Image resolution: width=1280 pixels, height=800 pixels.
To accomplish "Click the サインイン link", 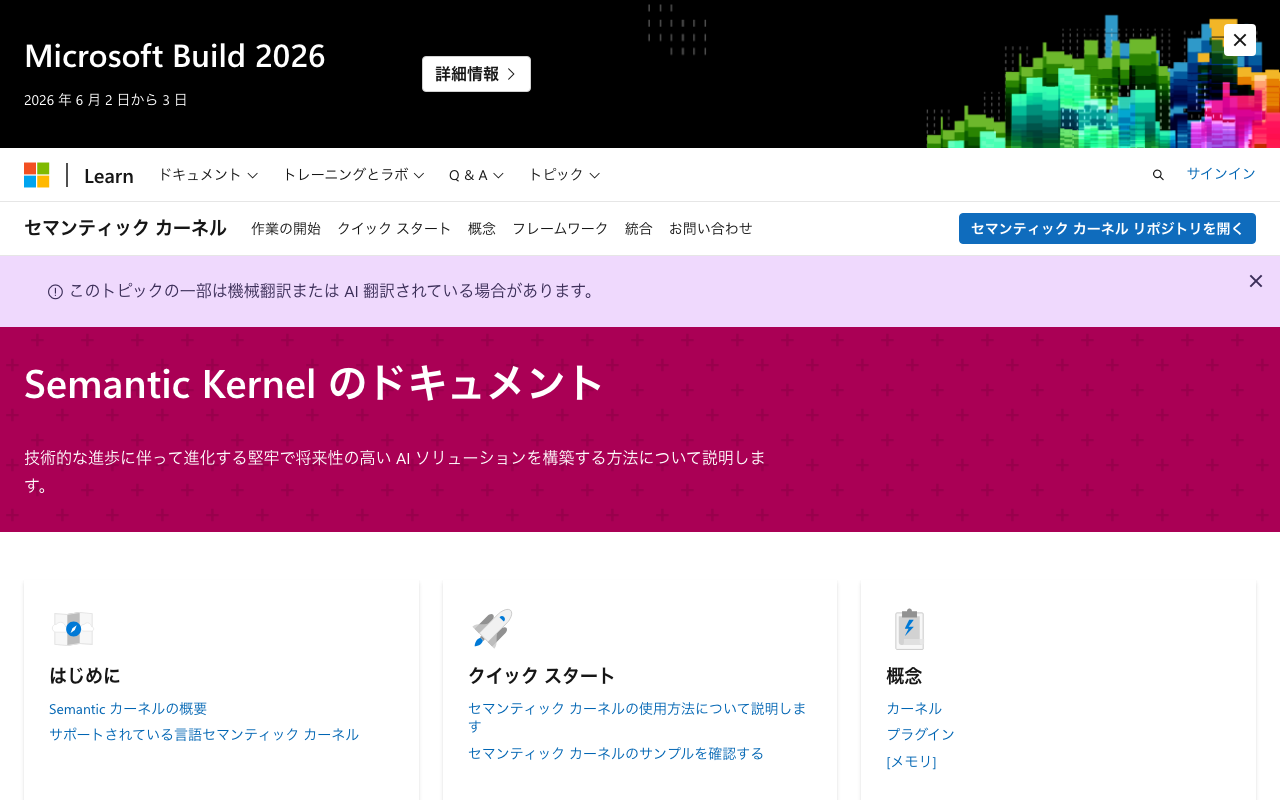I will pyautogui.click(x=1221, y=173).
